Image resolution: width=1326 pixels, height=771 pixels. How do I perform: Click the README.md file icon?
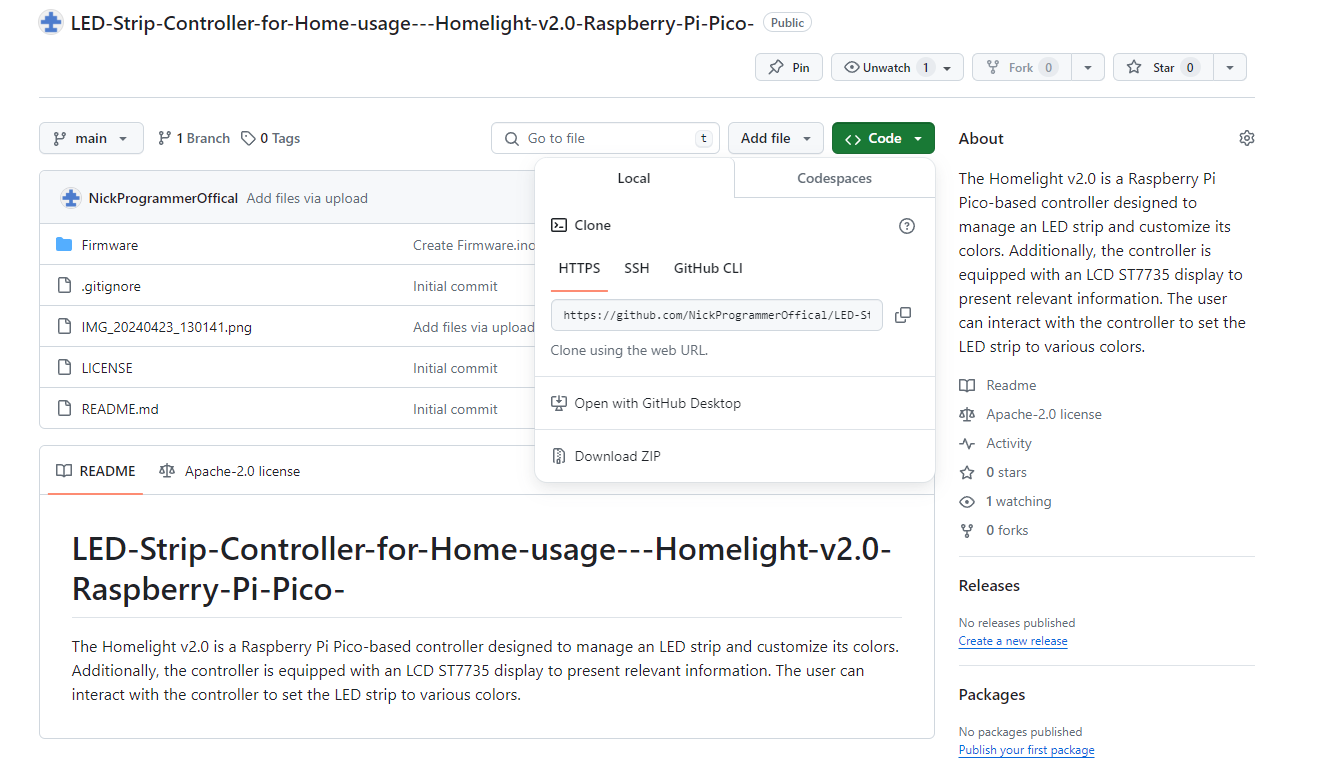[x=65, y=409]
